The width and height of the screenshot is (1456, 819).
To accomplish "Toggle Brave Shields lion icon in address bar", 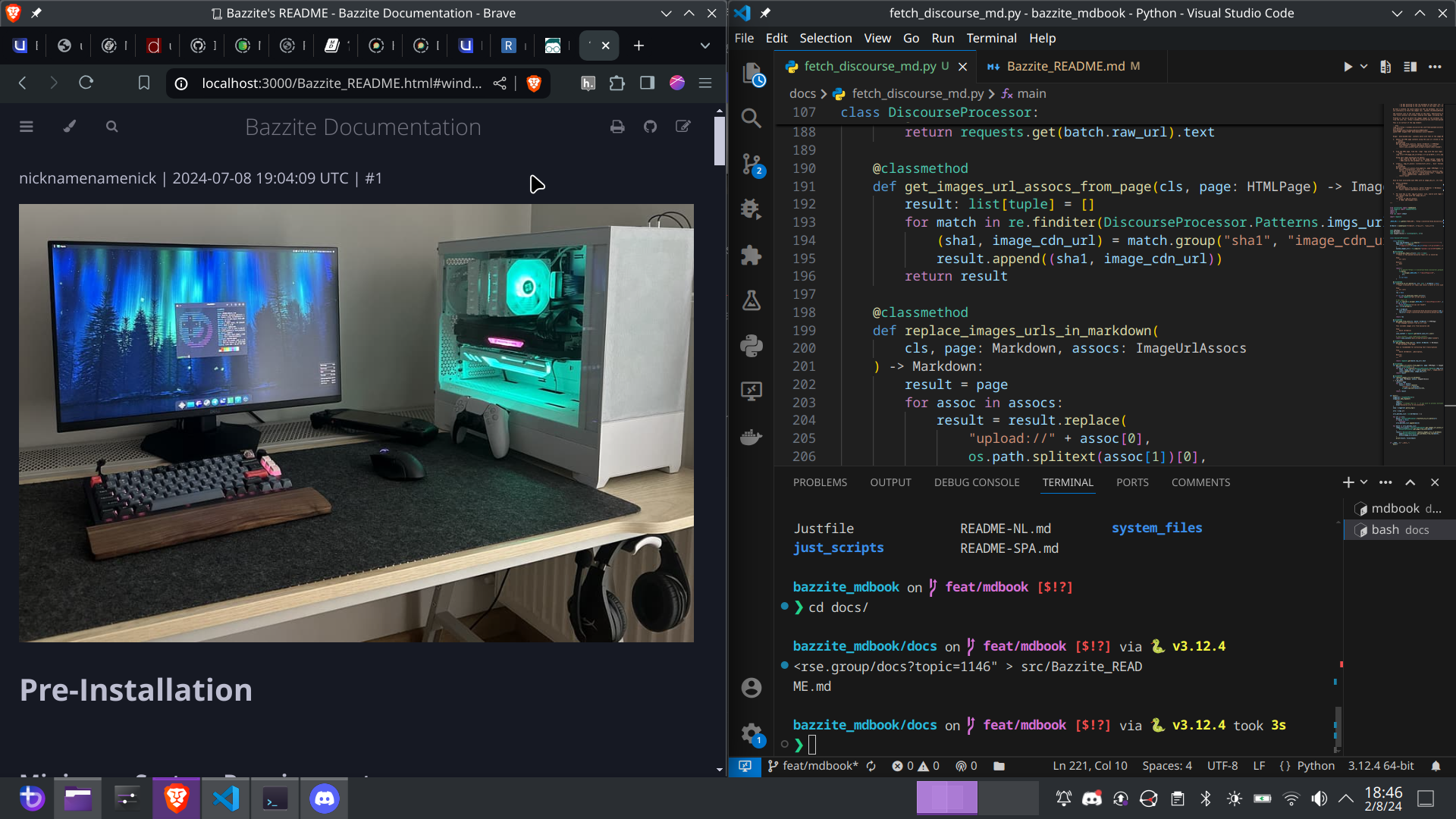I will click(x=534, y=83).
